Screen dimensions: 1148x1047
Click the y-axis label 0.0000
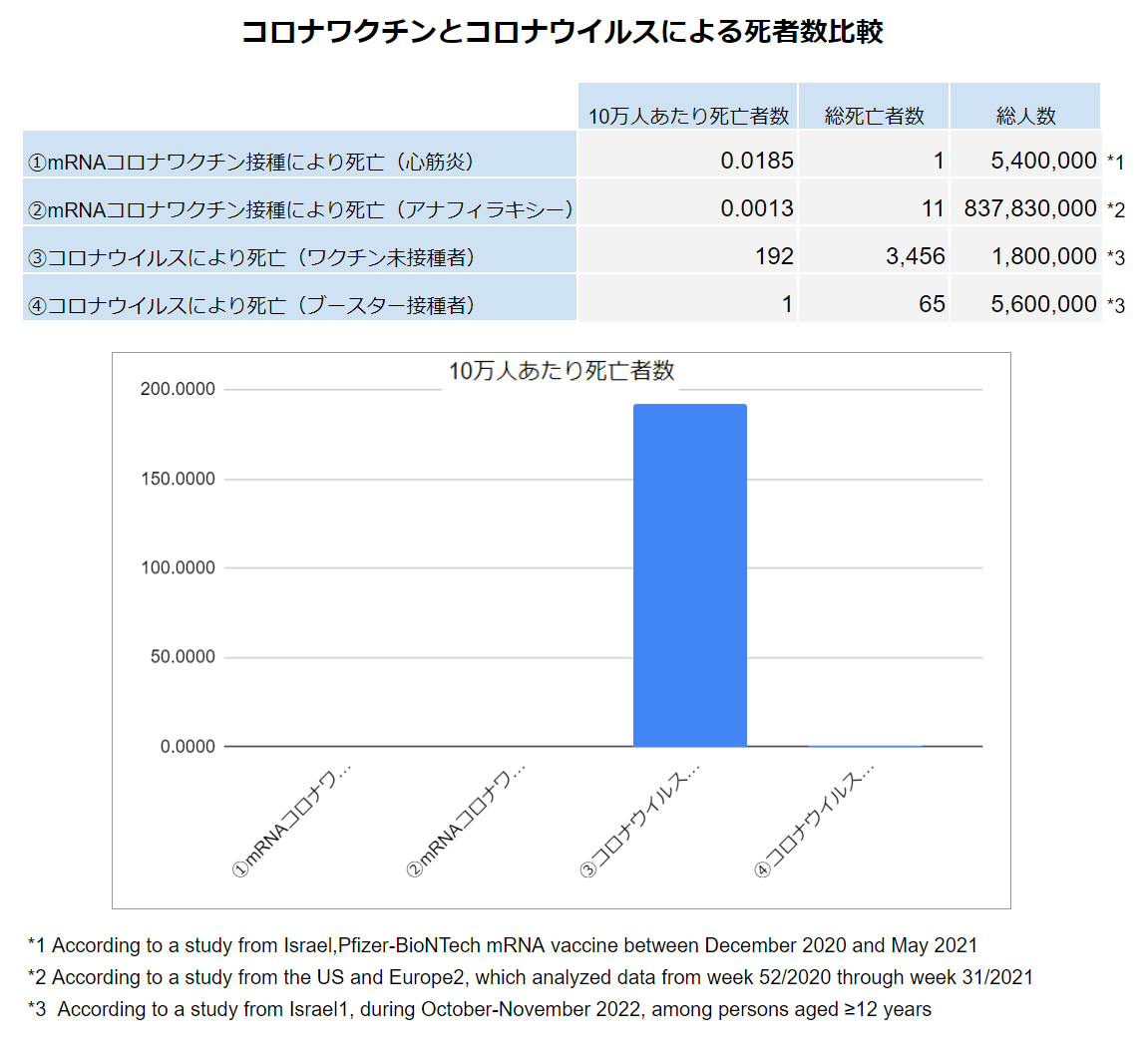tap(188, 746)
